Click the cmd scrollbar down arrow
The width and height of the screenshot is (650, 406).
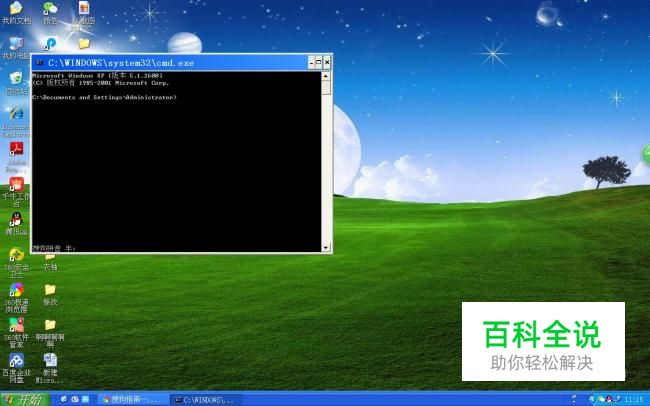326,248
